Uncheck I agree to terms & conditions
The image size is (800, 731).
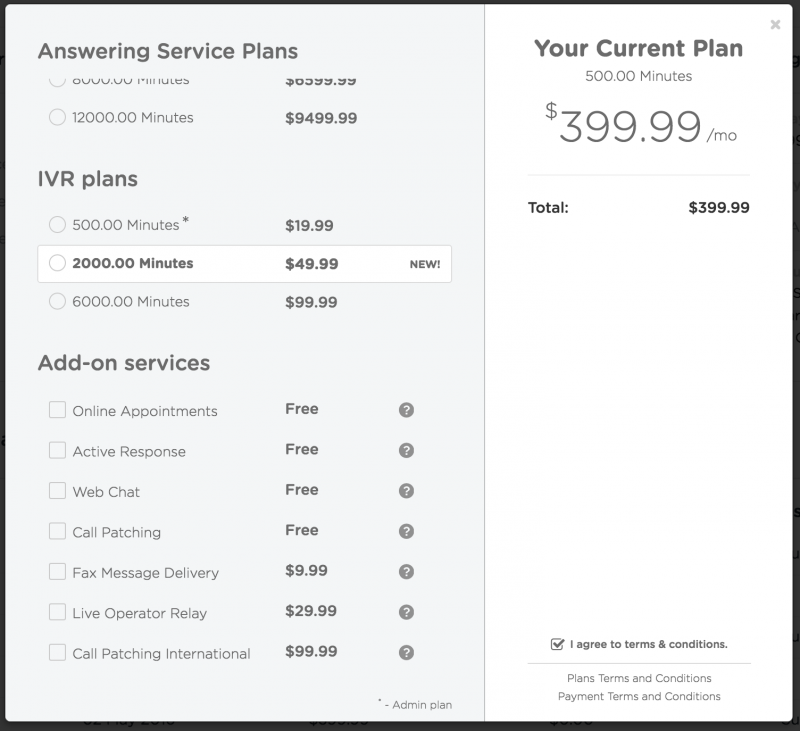click(x=557, y=644)
